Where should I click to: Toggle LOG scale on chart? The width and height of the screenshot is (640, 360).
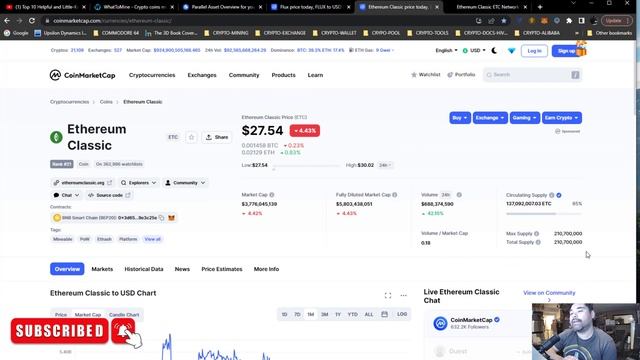pos(402,314)
